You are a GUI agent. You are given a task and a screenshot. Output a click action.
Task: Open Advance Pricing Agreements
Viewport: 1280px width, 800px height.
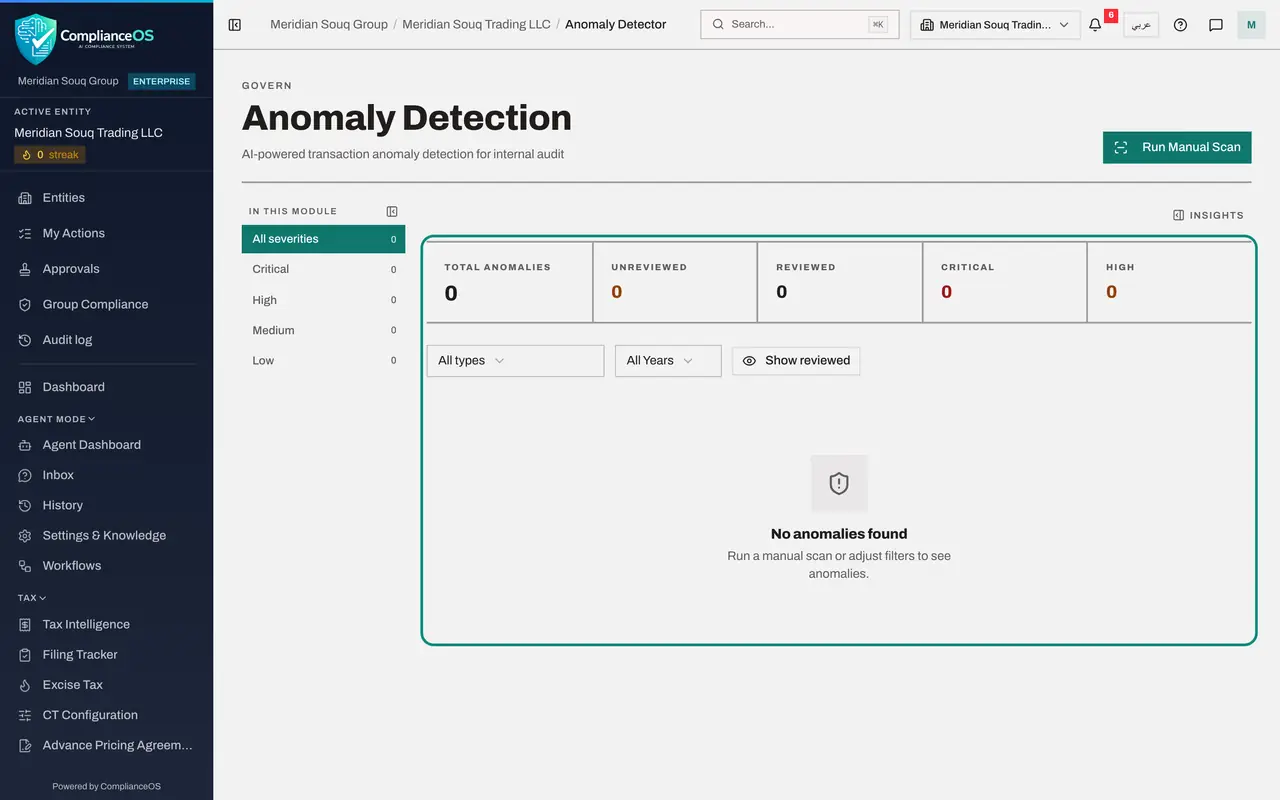pyautogui.click(x=106, y=745)
